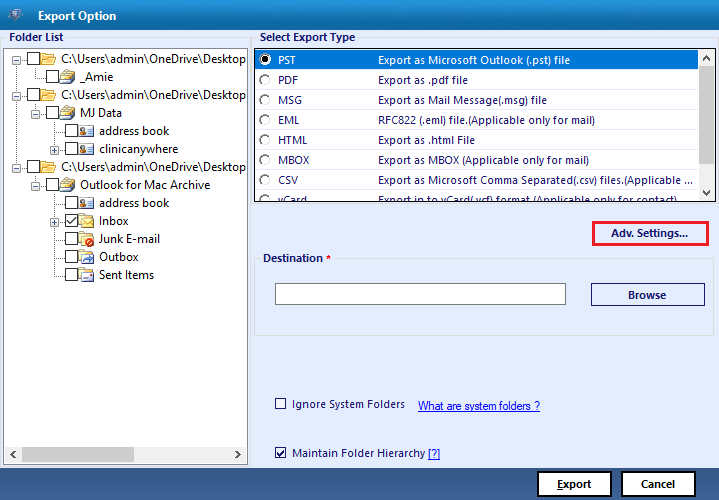Collapse the root folder containing _Amie
The image size is (719, 500).
[x=17, y=60]
